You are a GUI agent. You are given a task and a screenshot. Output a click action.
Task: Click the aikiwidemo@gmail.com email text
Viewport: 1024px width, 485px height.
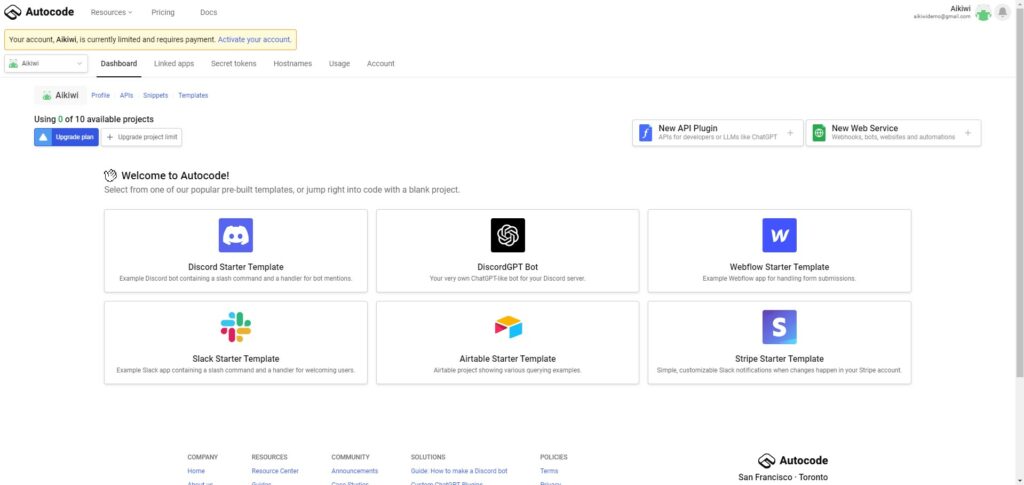tap(942, 16)
